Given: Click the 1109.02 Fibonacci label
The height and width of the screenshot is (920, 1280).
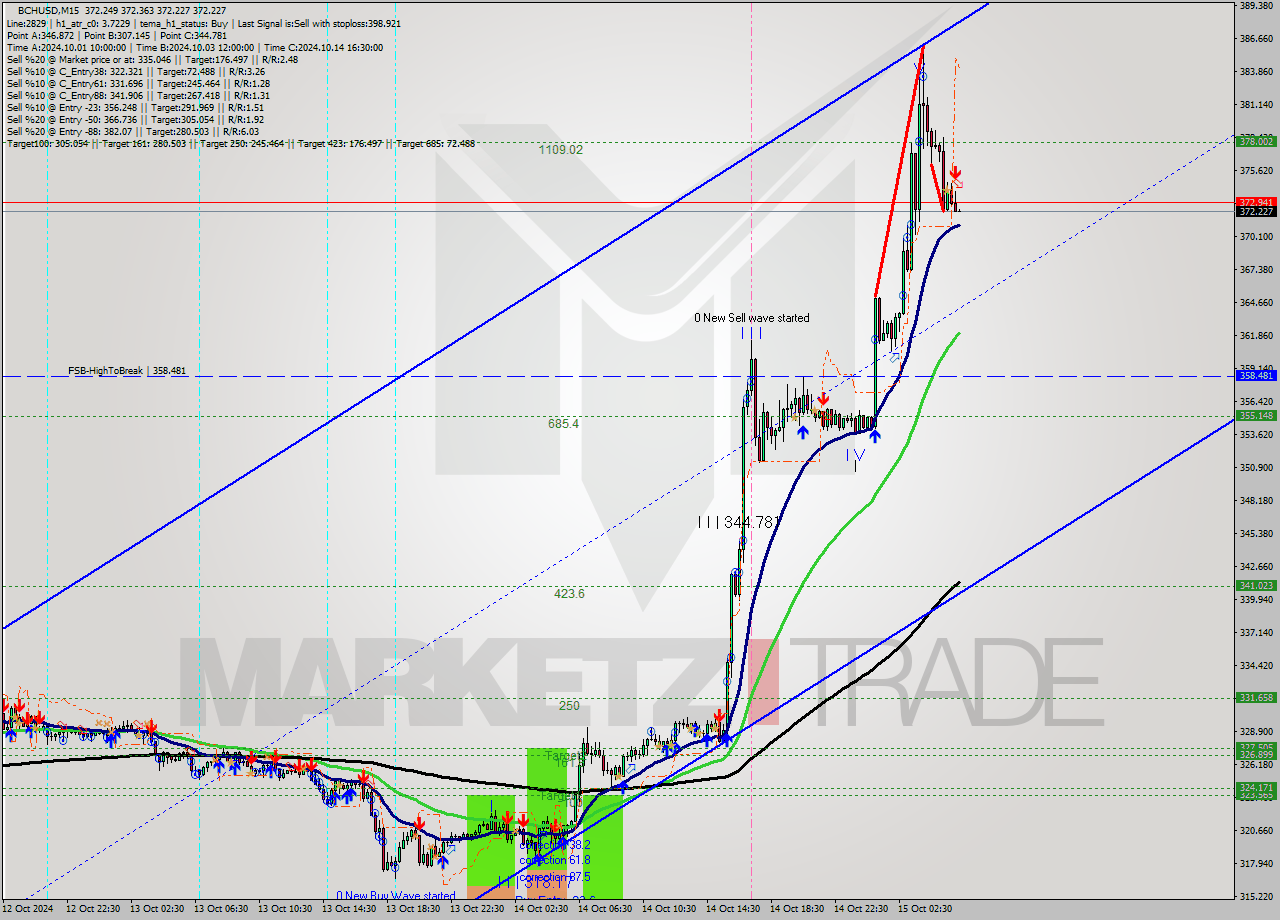Looking at the screenshot, I should [x=561, y=149].
